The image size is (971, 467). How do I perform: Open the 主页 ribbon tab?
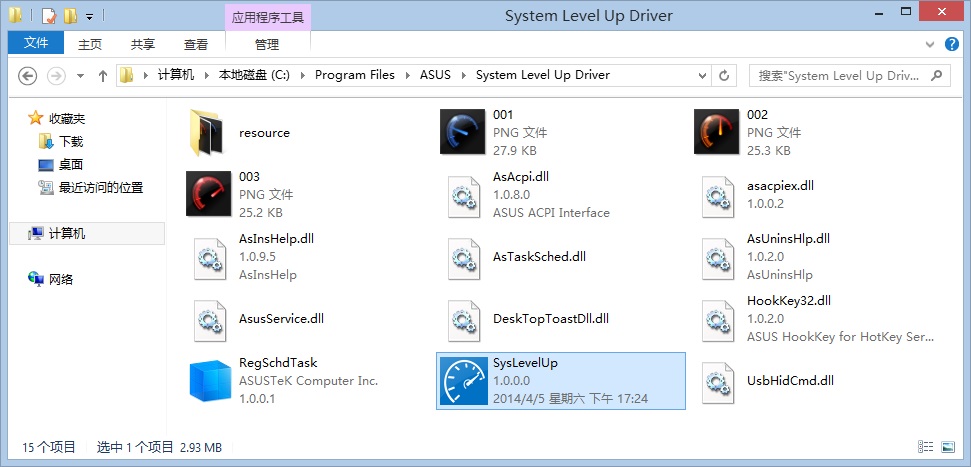coord(90,45)
